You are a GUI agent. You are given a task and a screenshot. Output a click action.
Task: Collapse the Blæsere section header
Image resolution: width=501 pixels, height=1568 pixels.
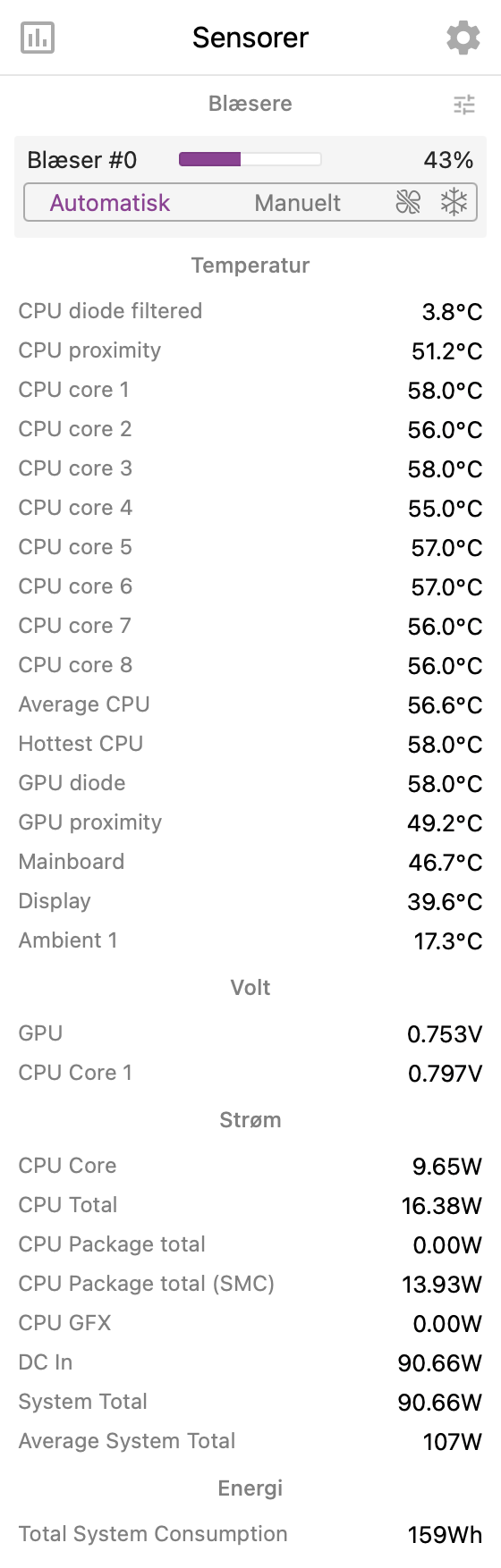pos(250,104)
